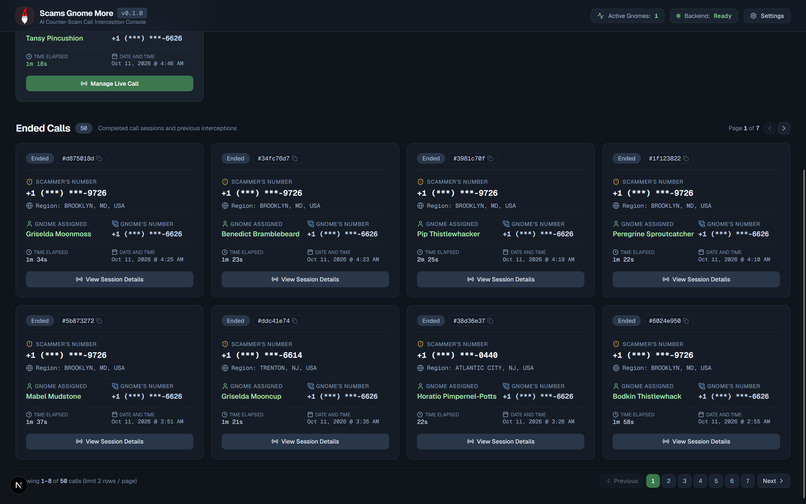
Task: View session details for Benedict Bramblebeard
Action: pyautogui.click(x=305, y=279)
